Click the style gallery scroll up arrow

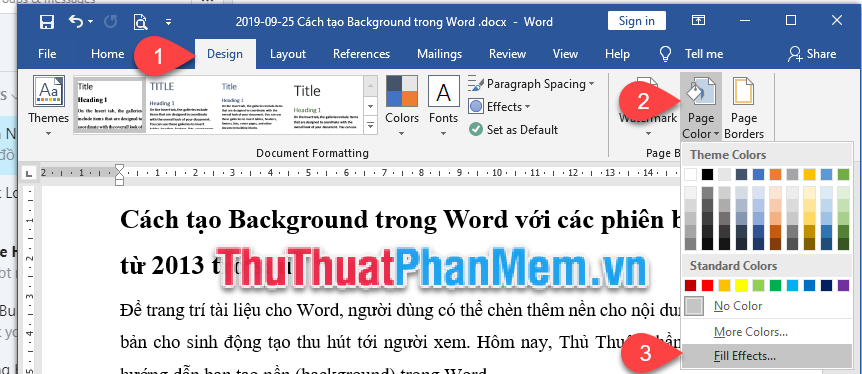pos(371,85)
